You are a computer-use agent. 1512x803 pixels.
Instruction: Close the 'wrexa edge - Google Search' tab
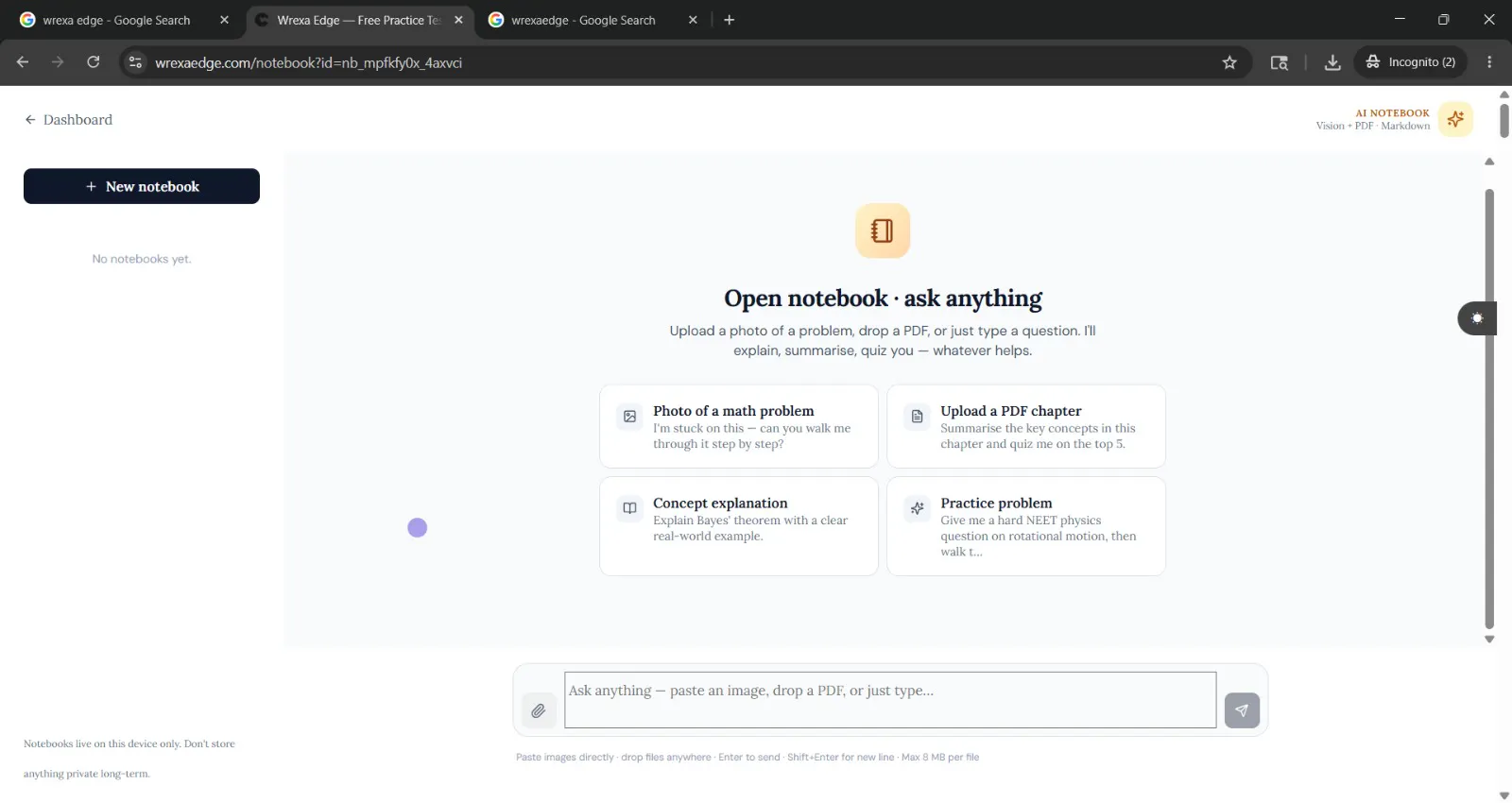click(224, 20)
